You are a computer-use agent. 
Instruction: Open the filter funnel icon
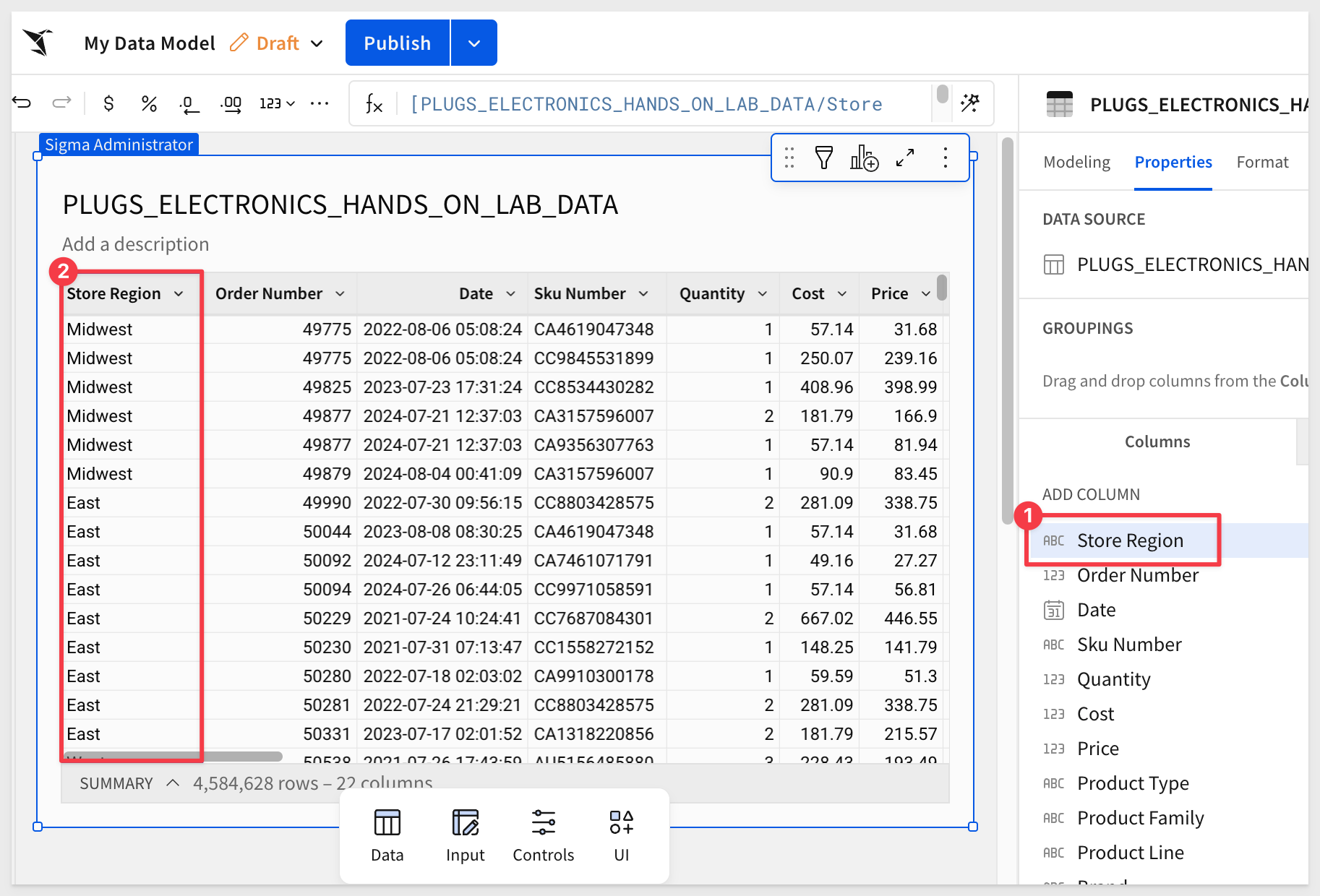click(824, 158)
